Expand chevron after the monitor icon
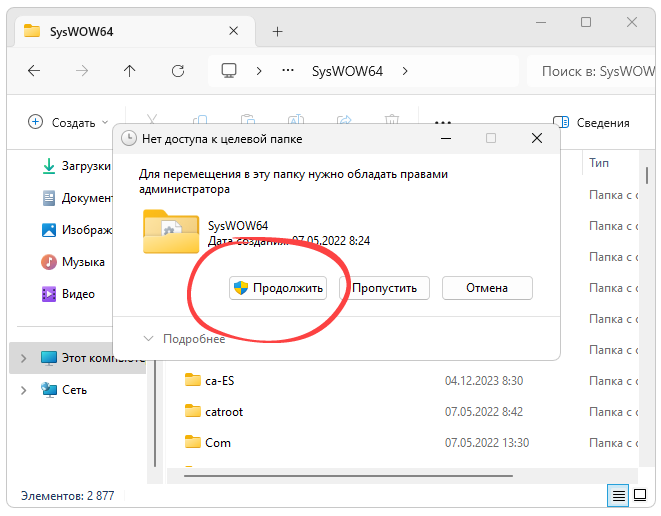The image size is (661, 516). (x=259, y=71)
